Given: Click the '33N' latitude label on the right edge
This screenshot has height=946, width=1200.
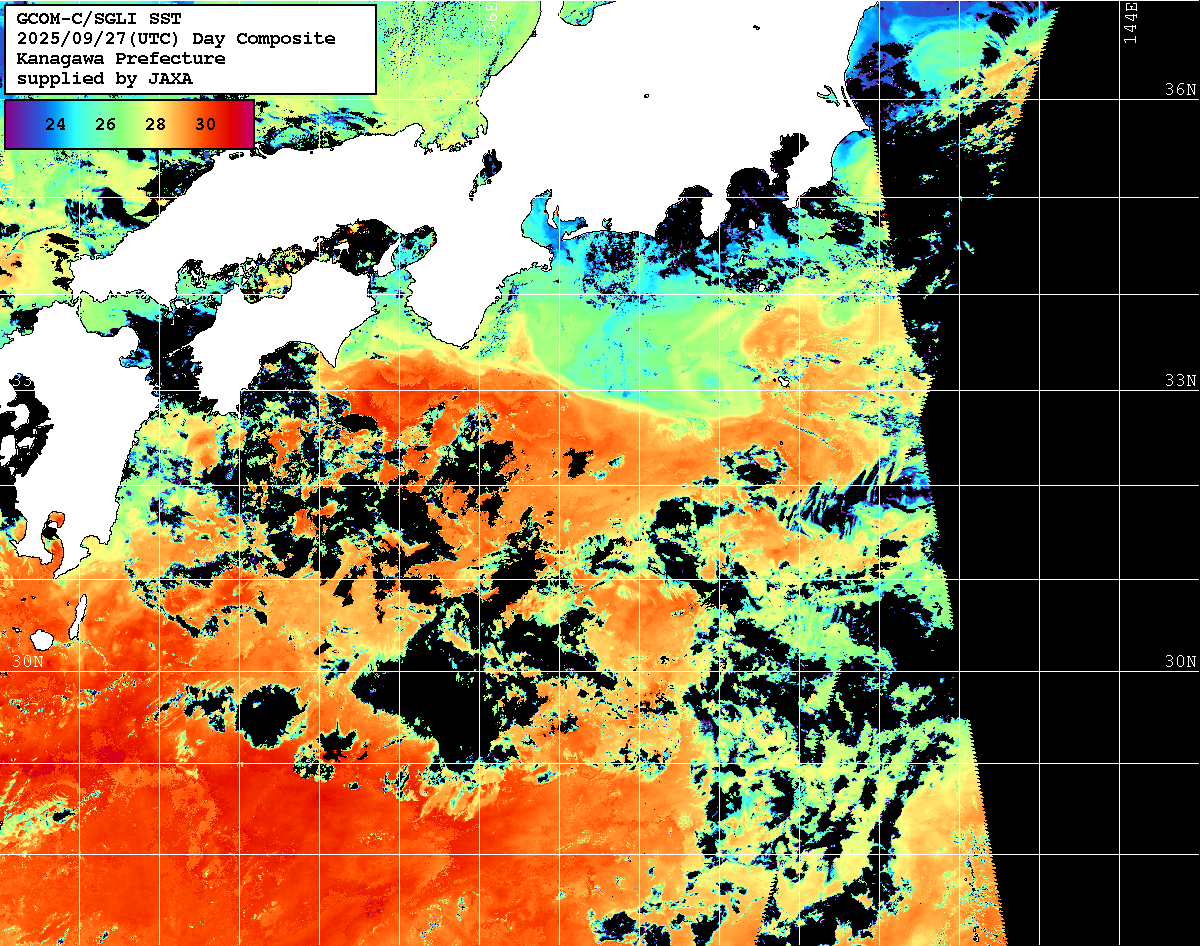Looking at the screenshot, I should (1180, 380).
